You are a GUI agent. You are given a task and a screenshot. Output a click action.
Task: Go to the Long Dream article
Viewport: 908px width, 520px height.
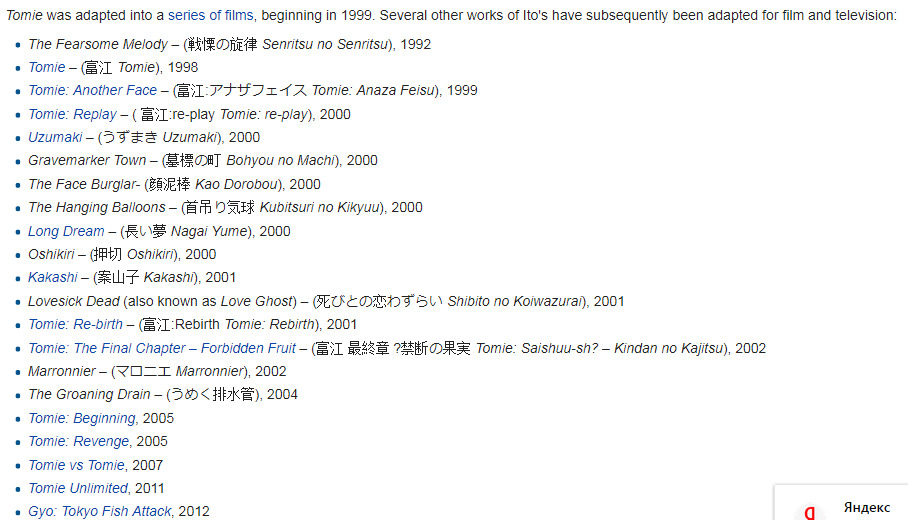pyautogui.click(x=66, y=231)
